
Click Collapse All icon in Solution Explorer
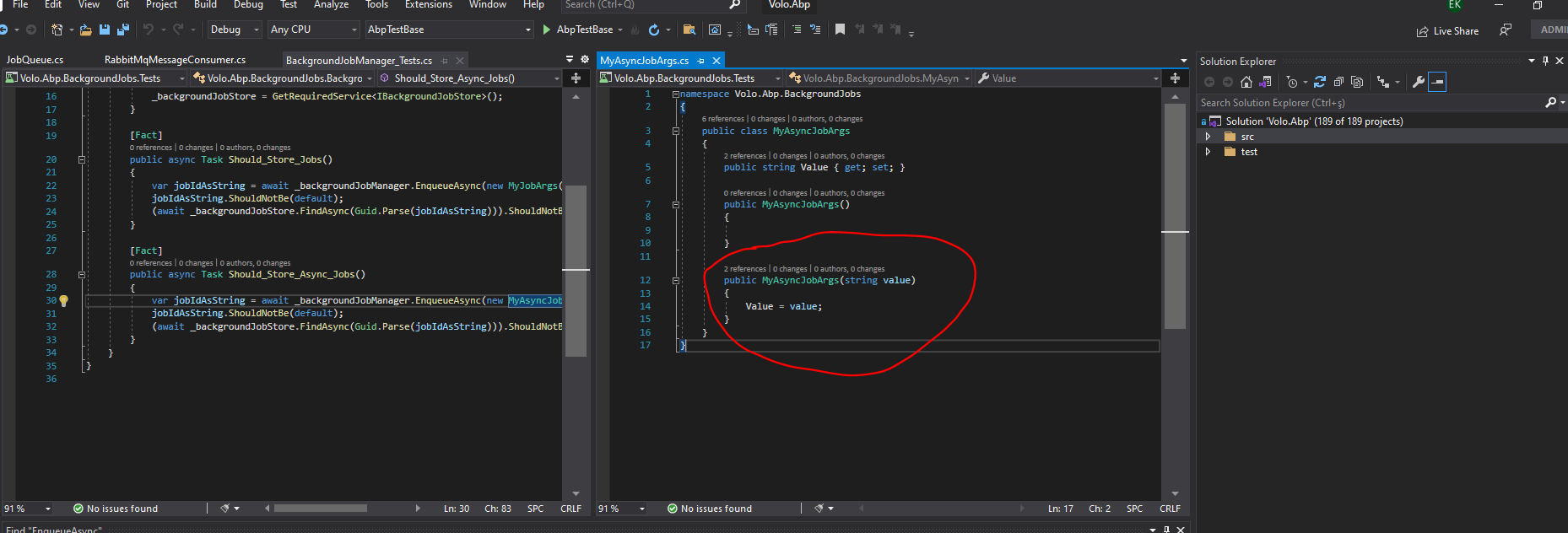[1338, 82]
